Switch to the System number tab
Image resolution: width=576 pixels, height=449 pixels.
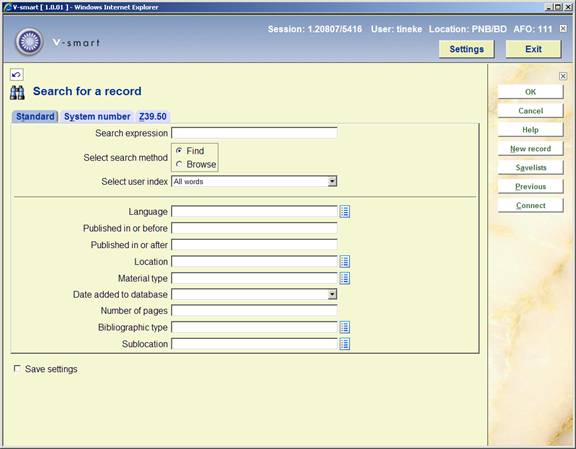click(x=97, y=116)
